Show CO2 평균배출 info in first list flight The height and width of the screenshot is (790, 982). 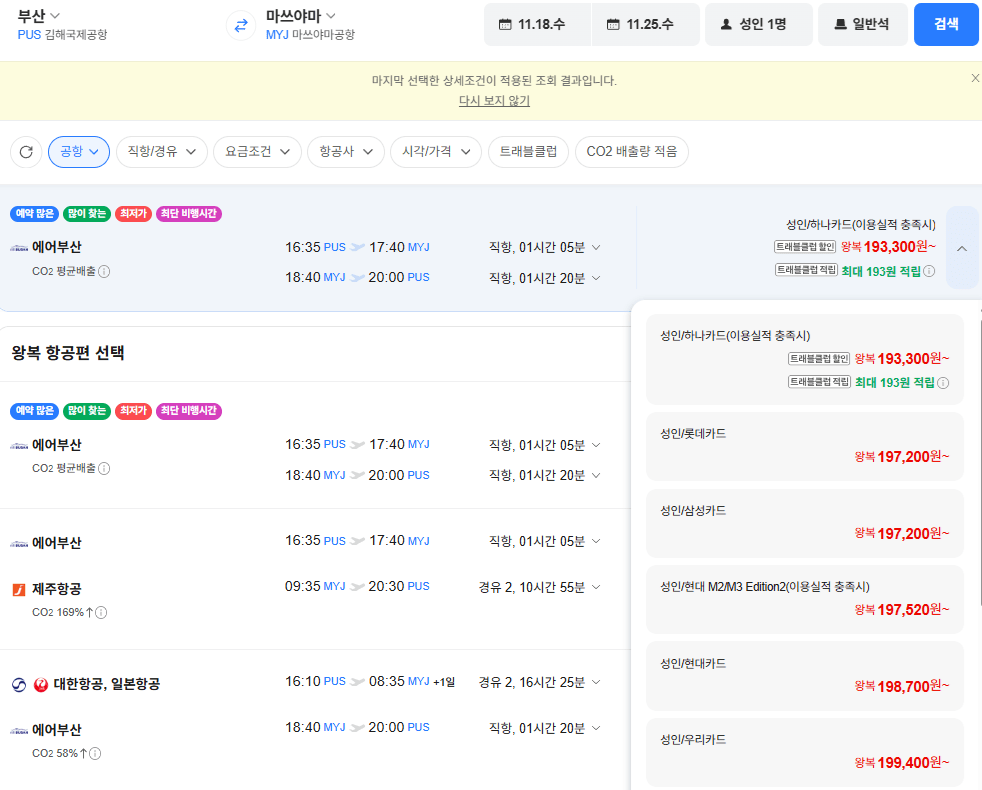click(105, 469)
